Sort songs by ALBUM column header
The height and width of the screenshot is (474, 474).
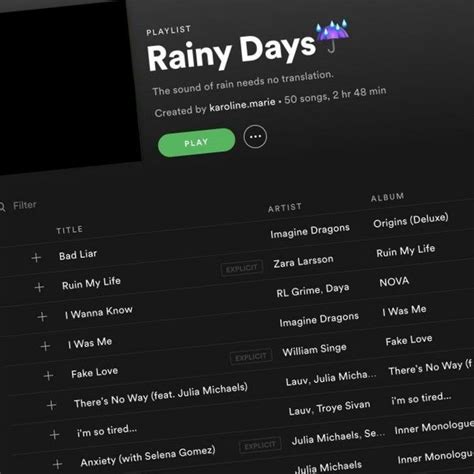387,197
